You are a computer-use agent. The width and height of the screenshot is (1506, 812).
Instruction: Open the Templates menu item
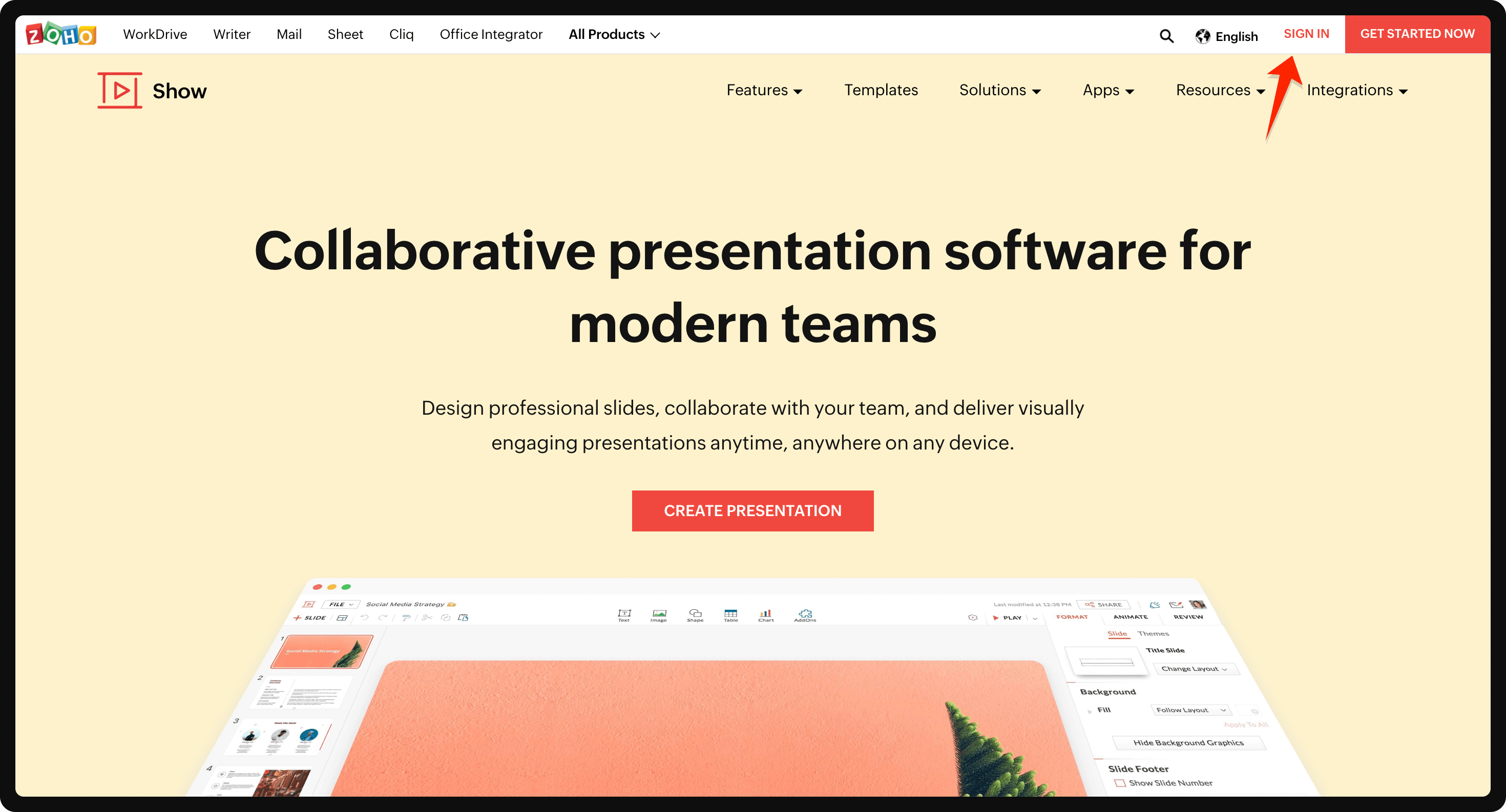[x=881, y=90]
